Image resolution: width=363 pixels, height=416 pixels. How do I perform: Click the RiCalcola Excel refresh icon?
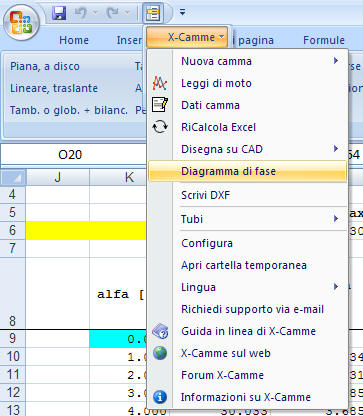point(160,127)
